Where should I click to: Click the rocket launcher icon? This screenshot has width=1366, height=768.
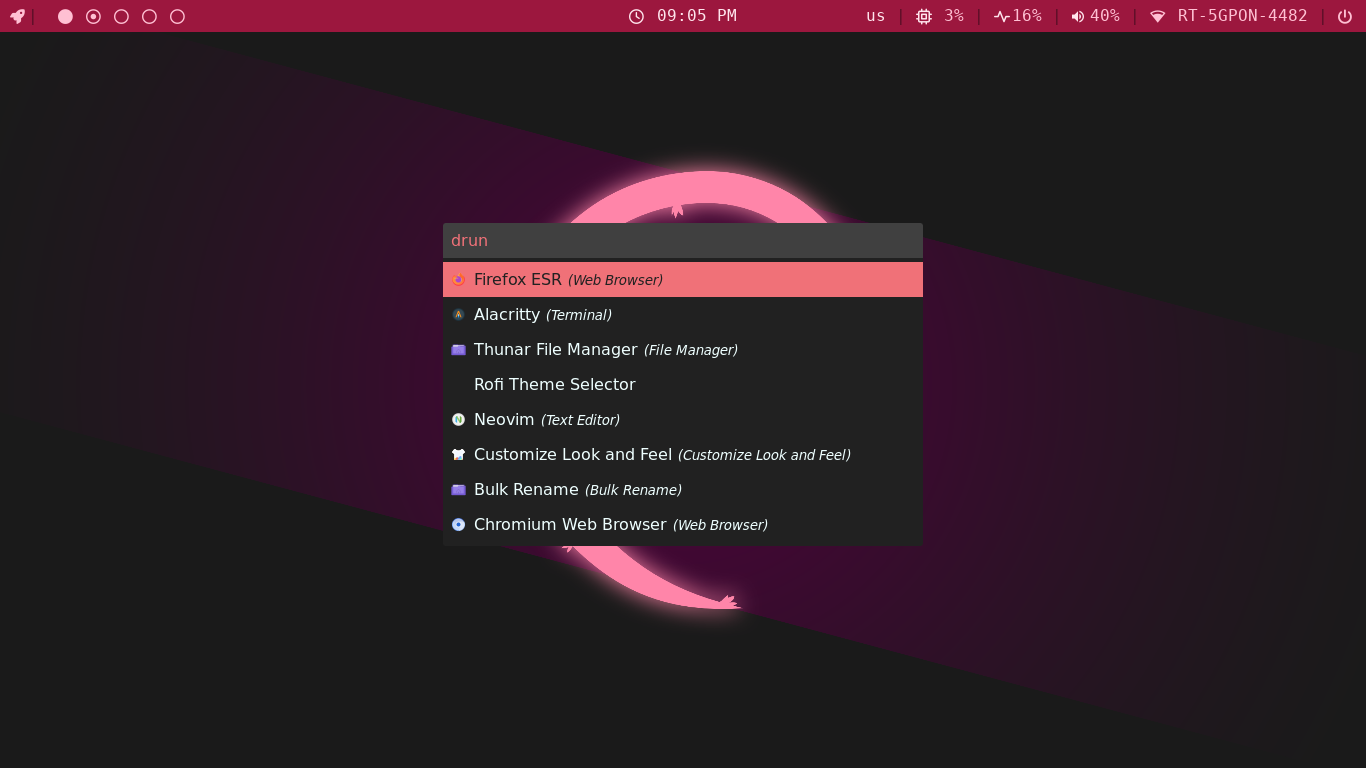[17, 16]
